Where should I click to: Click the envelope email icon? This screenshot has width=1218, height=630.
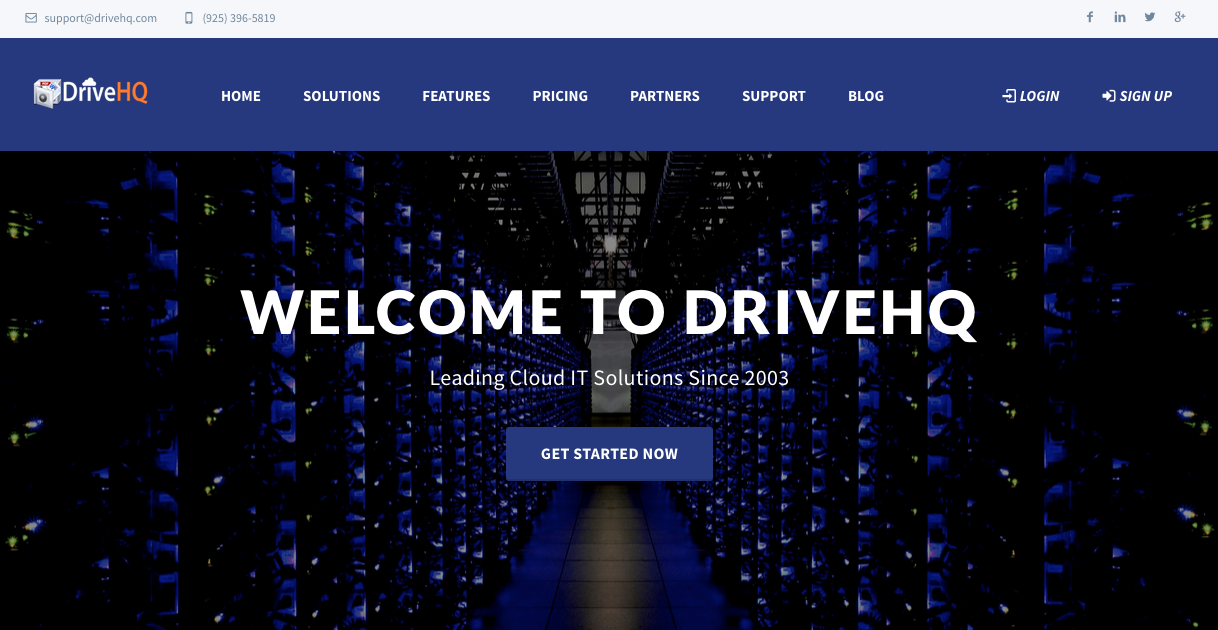click(x=31, y=18)
